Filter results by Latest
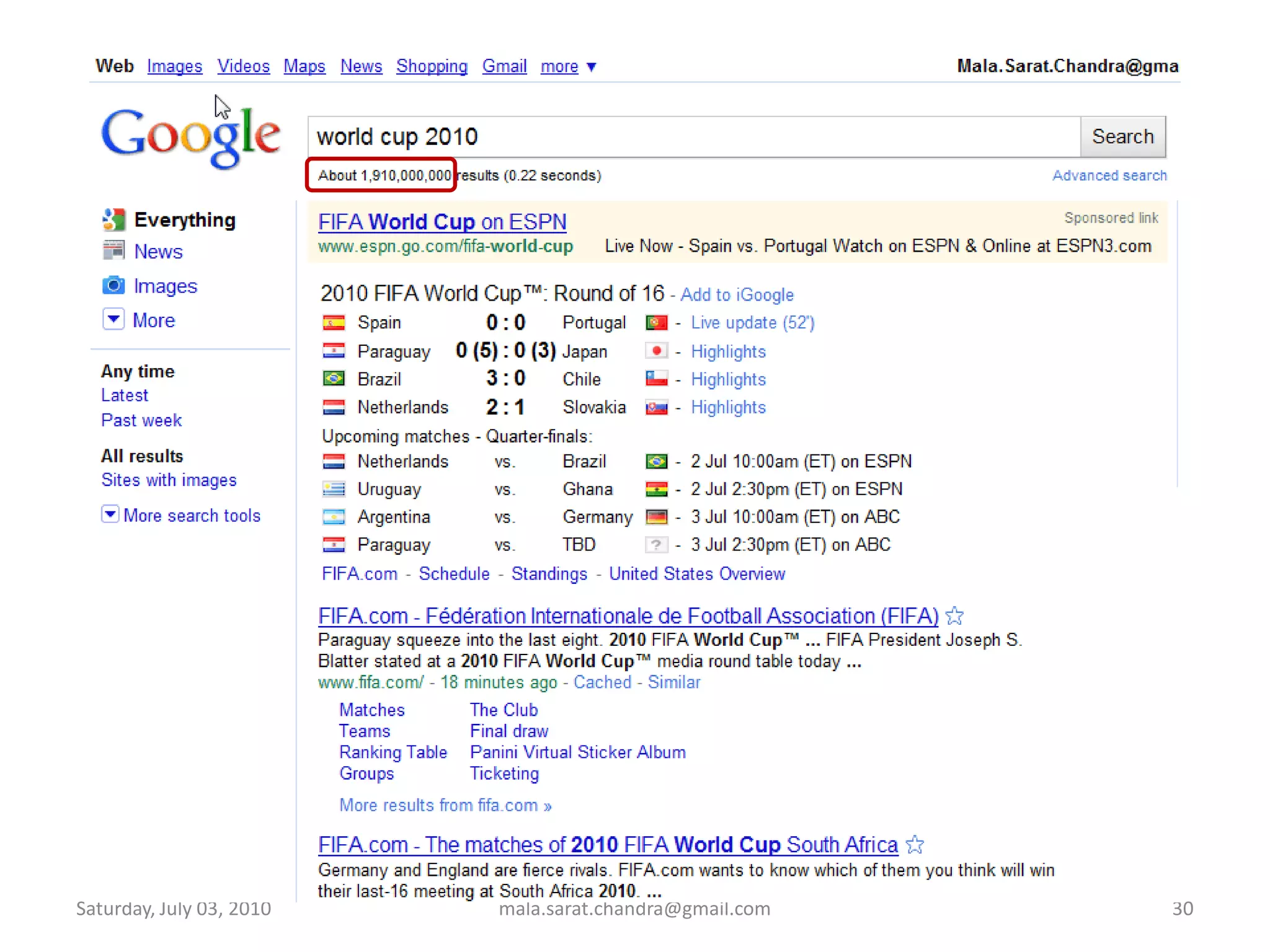The width and height of the screenshot is (1270, 952). (125, 395)
